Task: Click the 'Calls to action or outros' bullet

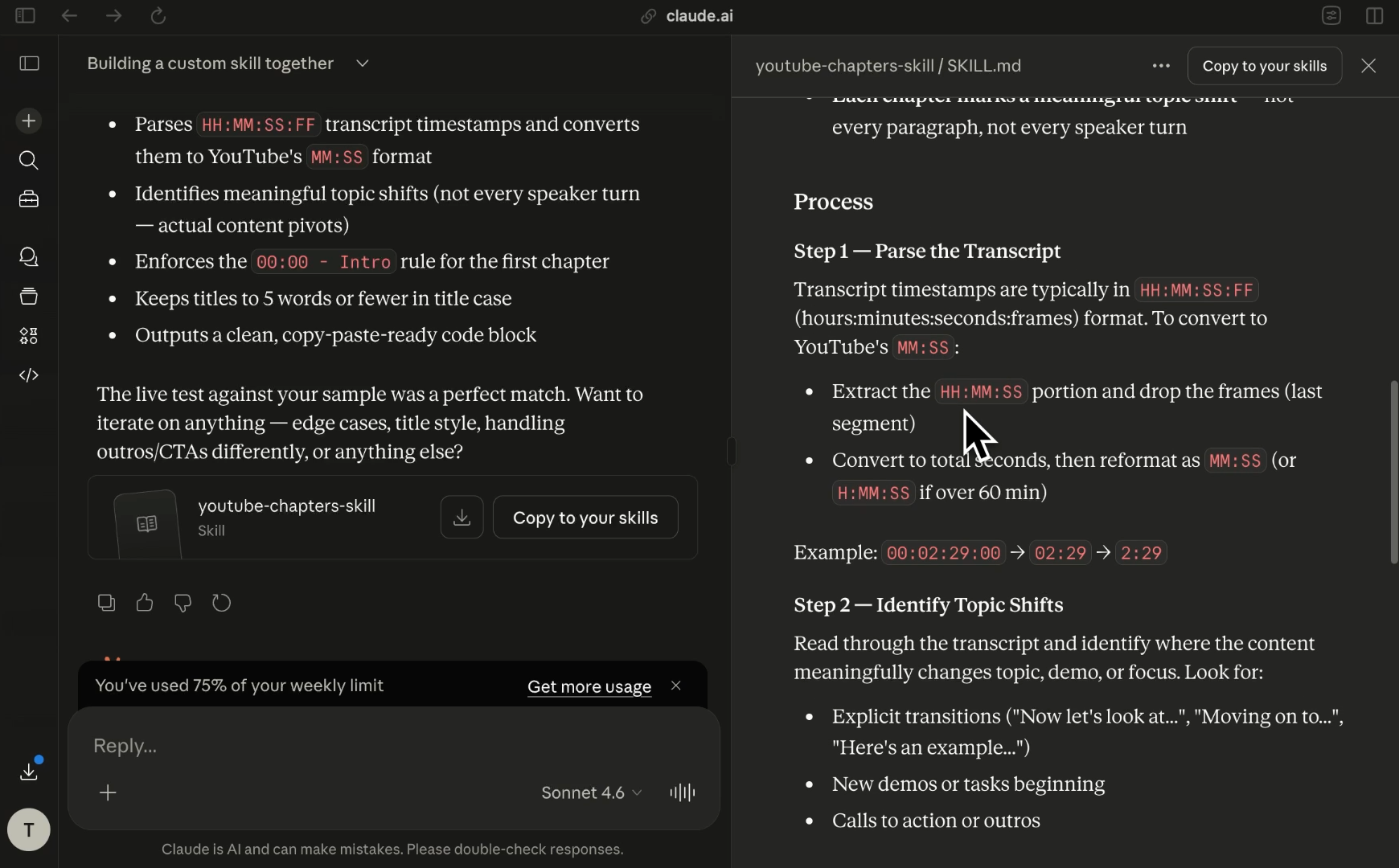Action: [936, 821]
